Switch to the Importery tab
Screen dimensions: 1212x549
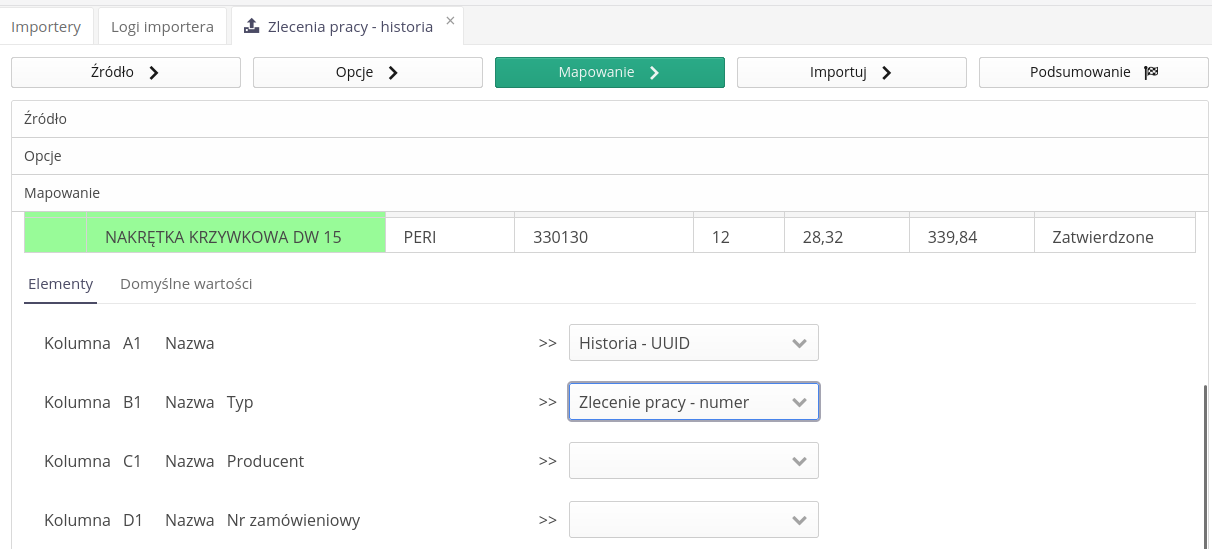pyautogui.click(x=46, y=27)
